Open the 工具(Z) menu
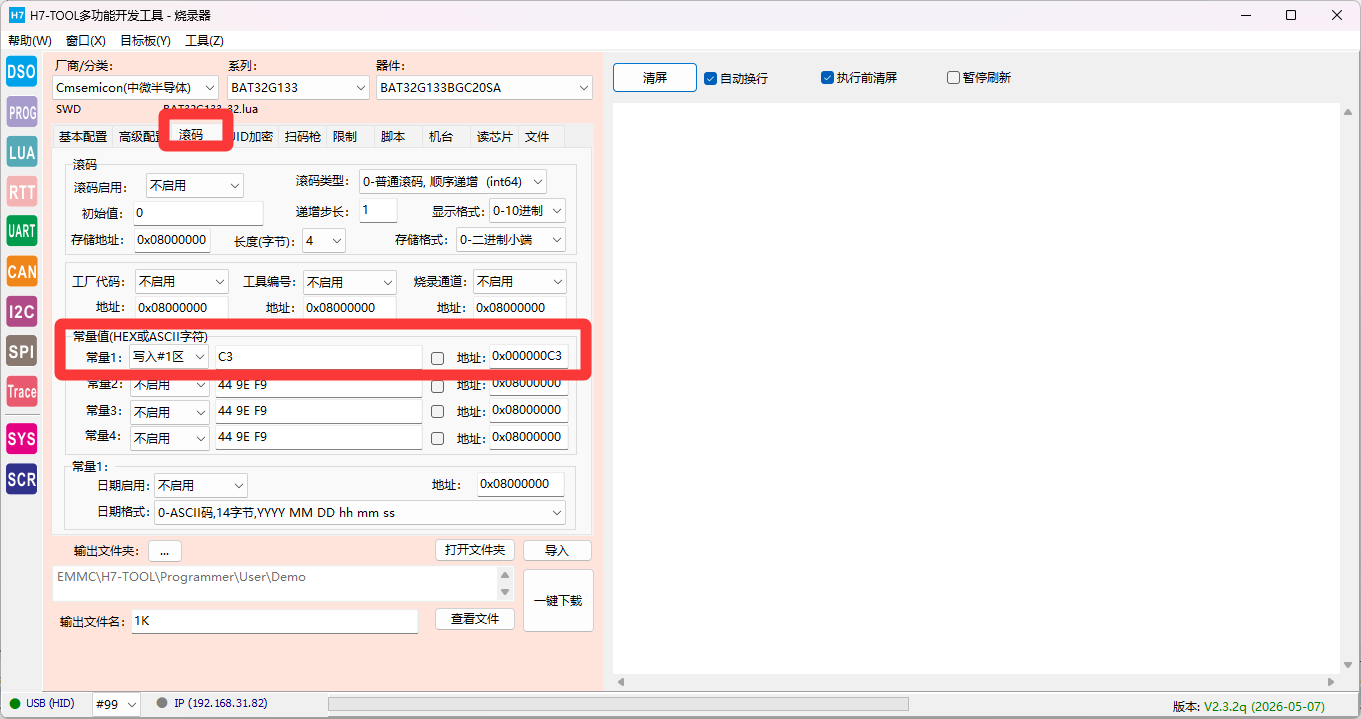The width and height of the screenshot is (1361, 719). click(204, 41)
